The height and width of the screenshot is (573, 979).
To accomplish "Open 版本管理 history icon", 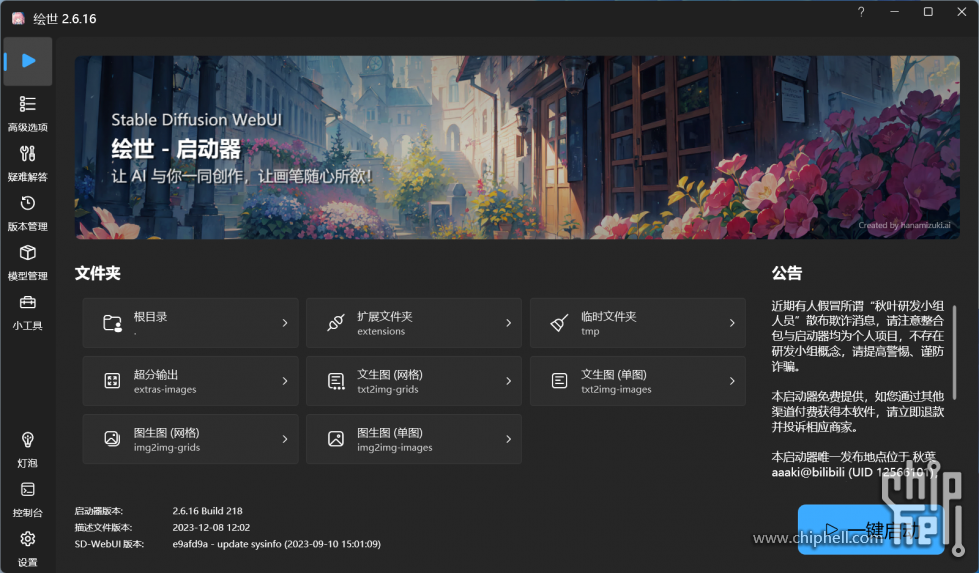I will click(x=27, y=203).
